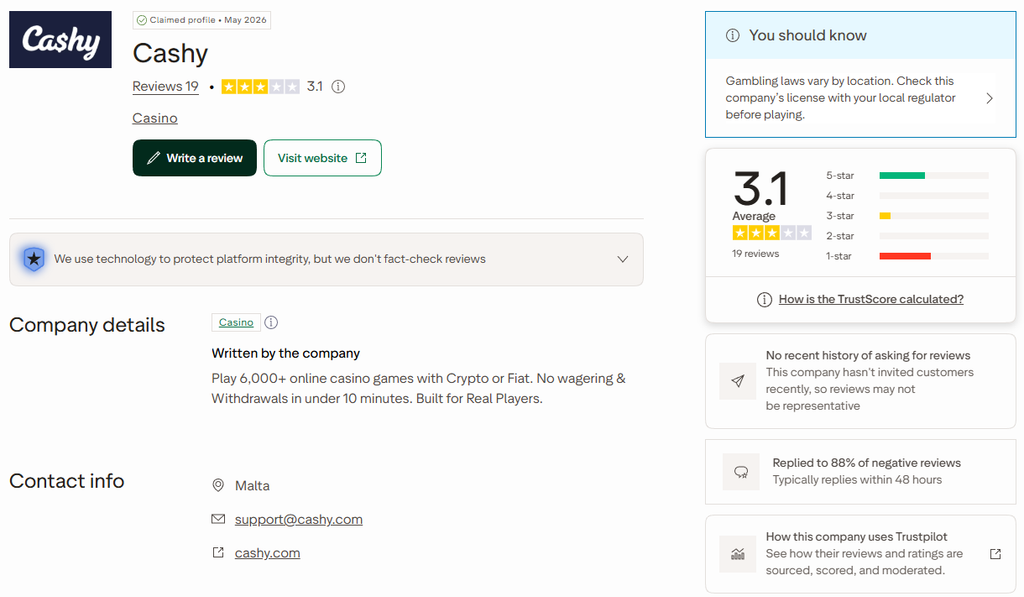Click the speech bubble replies icon
Image resolution: width=1024 pixels, height=597 pixels.
pos(741,472)
